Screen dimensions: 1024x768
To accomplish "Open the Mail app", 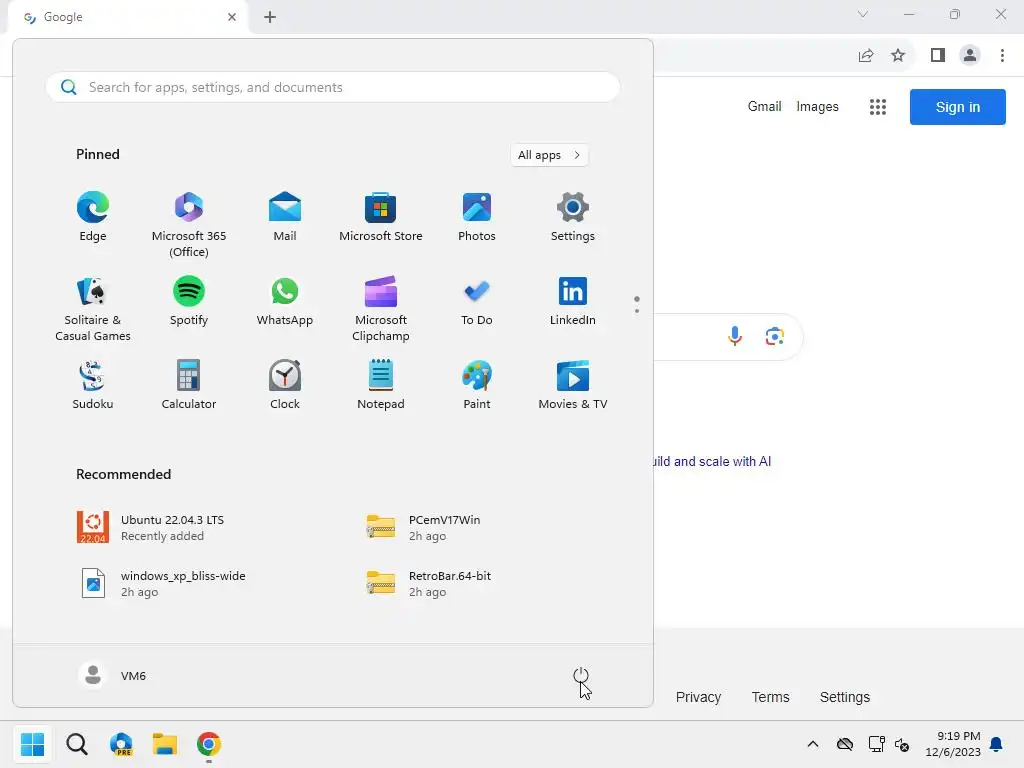I will 285,217.
